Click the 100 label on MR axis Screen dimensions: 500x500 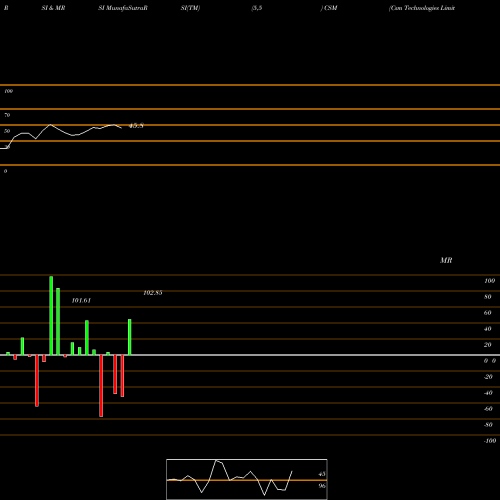[489, 281]
